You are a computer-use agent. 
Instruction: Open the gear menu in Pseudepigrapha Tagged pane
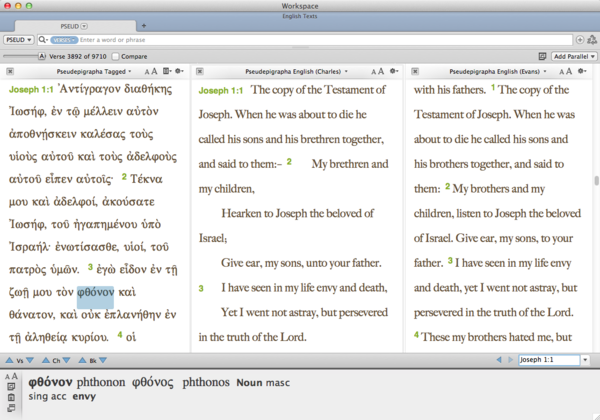[x=179, y=72]
